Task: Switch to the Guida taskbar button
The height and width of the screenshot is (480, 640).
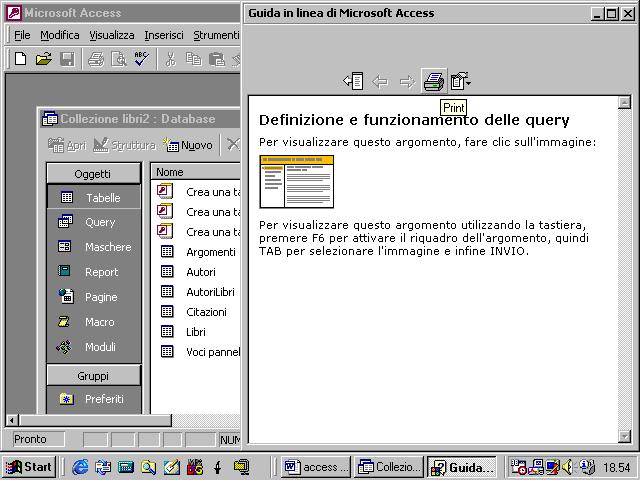Action: coord(462,467)
